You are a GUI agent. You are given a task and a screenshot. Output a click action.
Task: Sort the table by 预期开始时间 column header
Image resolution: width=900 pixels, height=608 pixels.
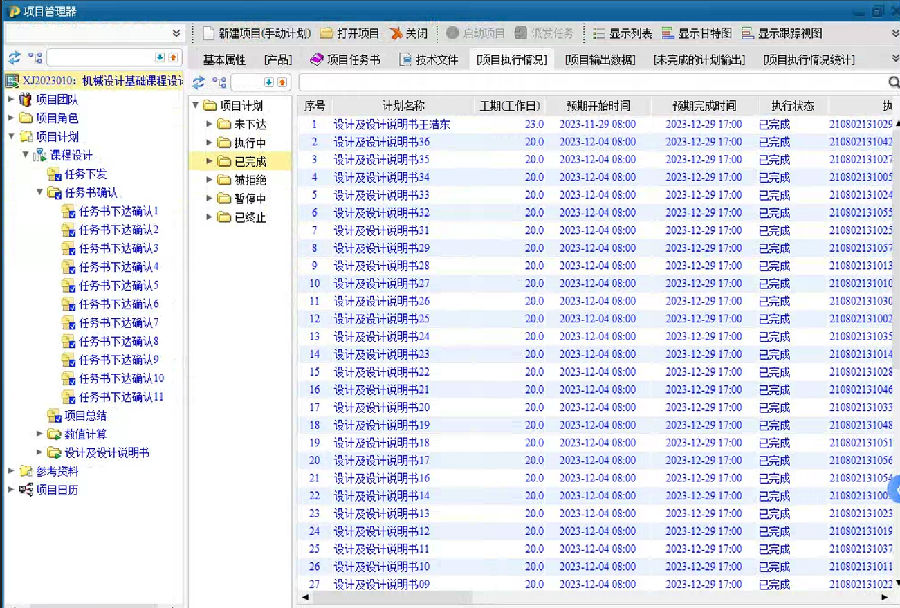597,105
